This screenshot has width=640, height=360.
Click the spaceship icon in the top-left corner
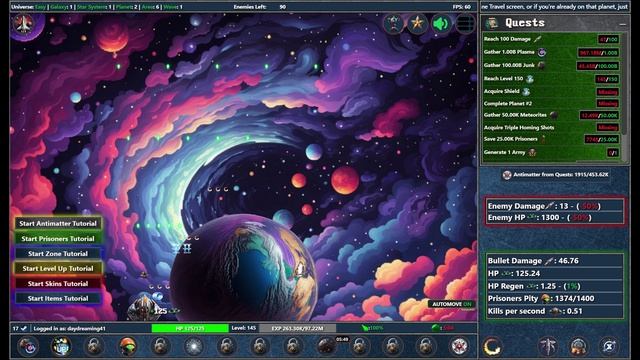coord(23,24)
